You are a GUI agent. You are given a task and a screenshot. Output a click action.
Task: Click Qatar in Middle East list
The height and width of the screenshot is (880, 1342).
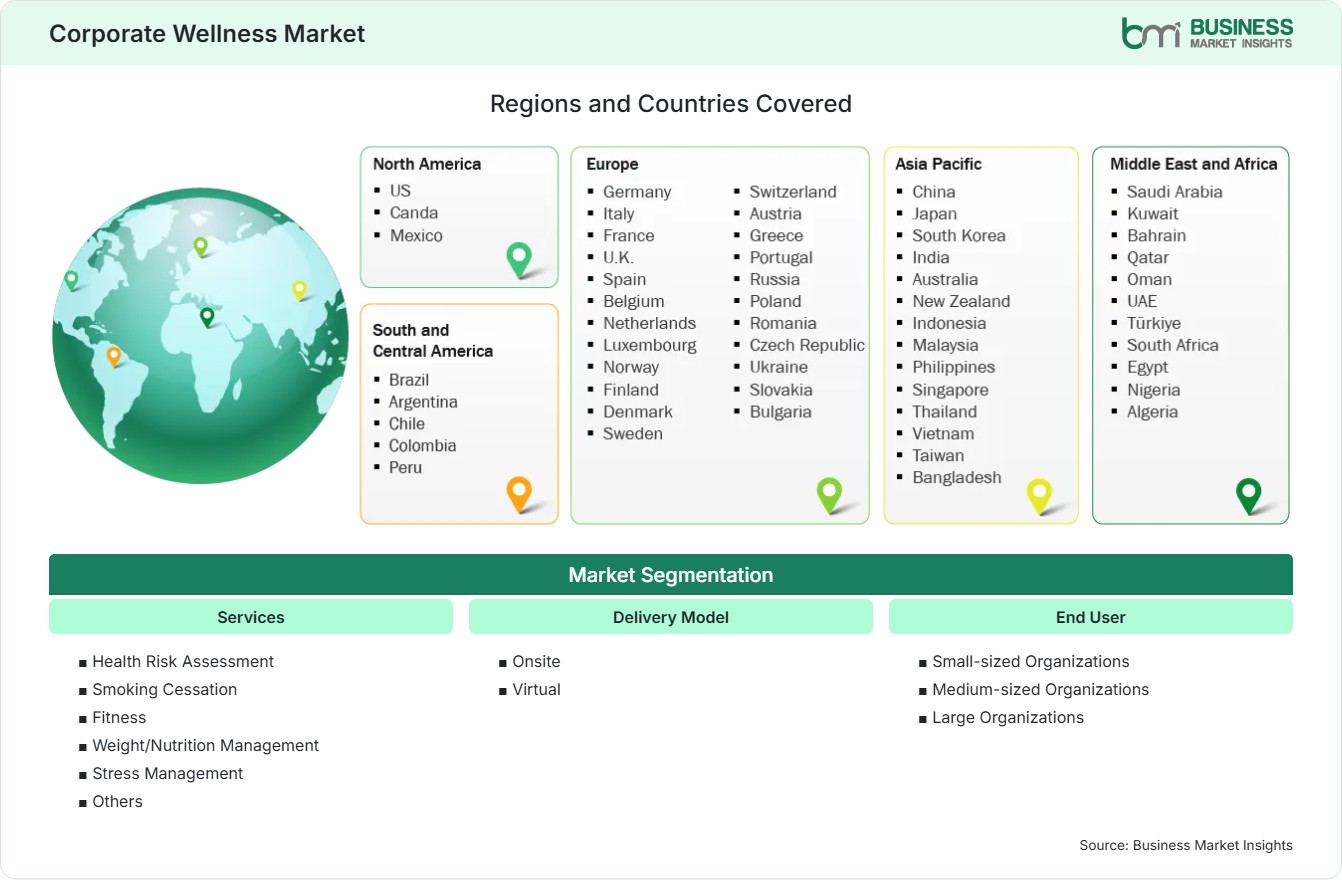click(x=1148, y=257)
